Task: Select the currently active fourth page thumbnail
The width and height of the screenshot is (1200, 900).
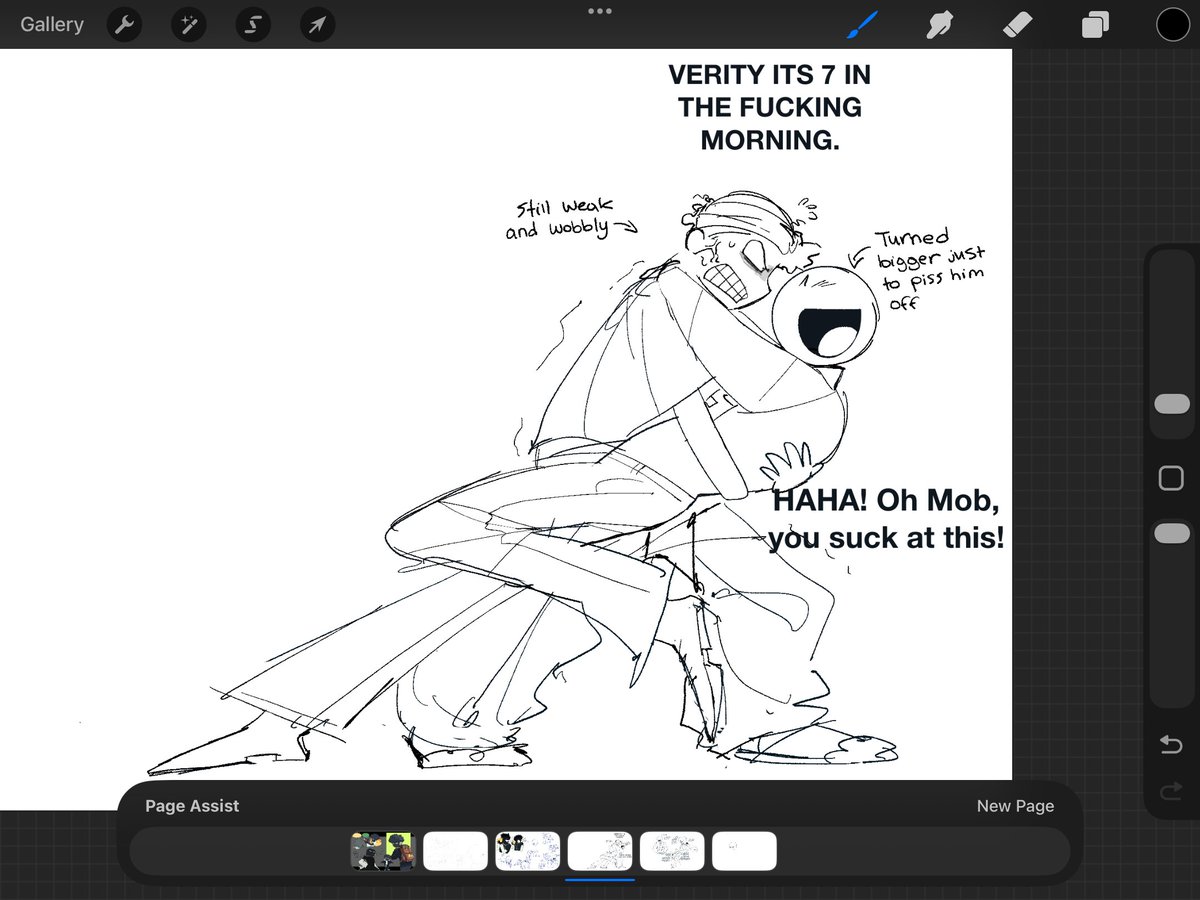Action: (x=600, y=851)
